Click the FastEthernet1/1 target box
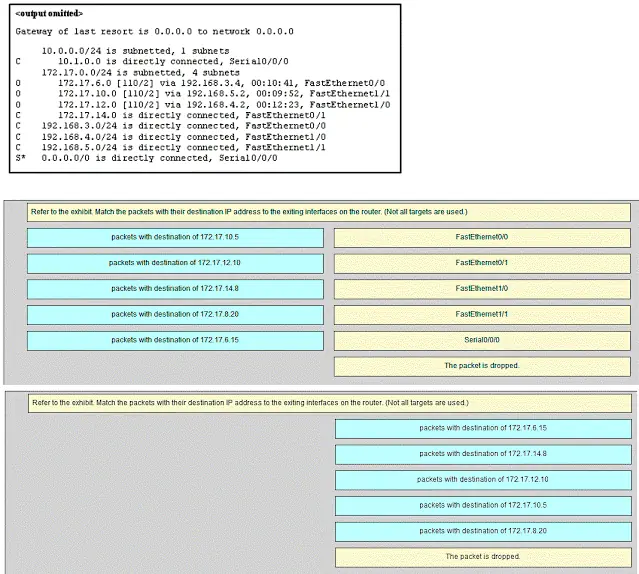This screenshot has height=574, width=639. [482, 314]
